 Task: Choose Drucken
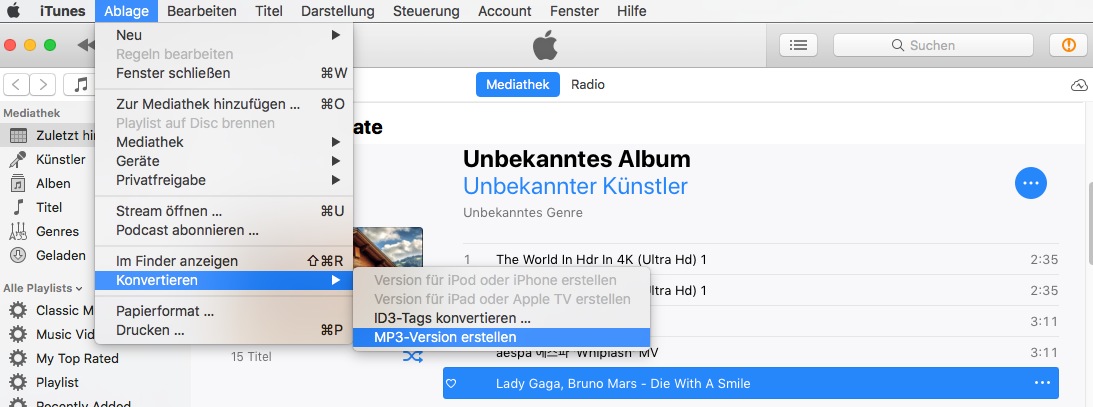(224, 330)
